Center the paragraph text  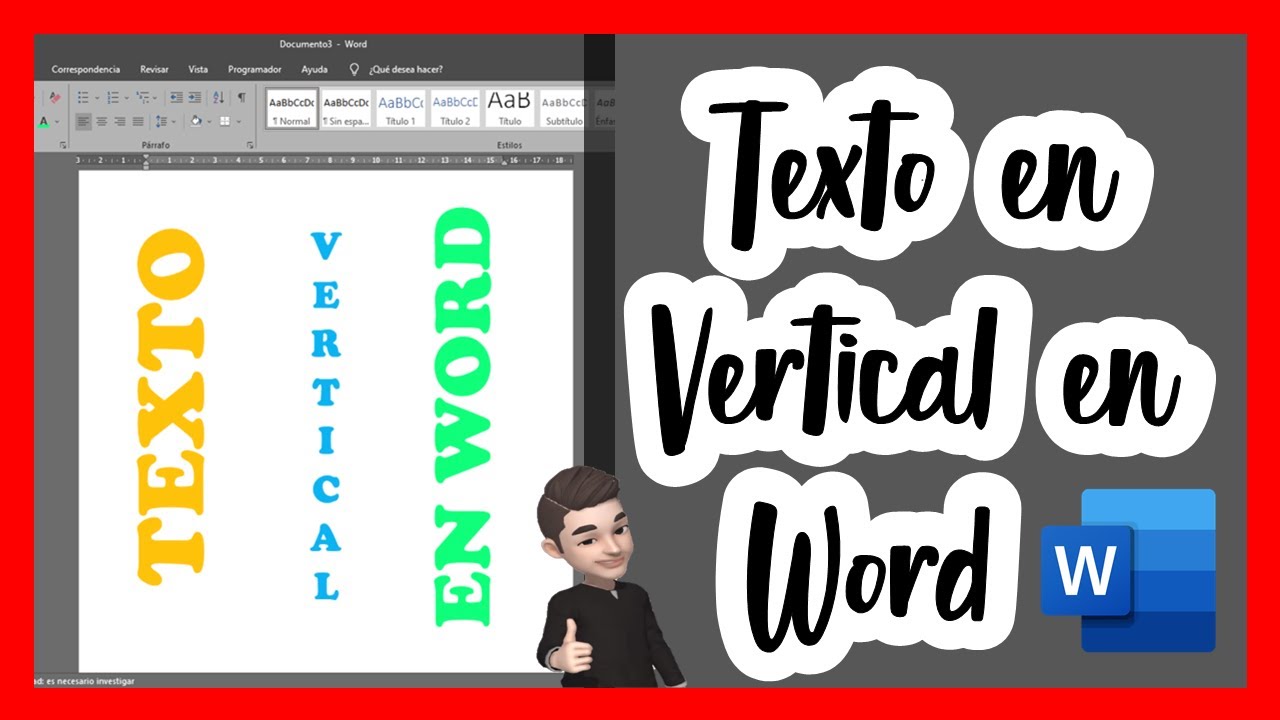tap(101, 122)
